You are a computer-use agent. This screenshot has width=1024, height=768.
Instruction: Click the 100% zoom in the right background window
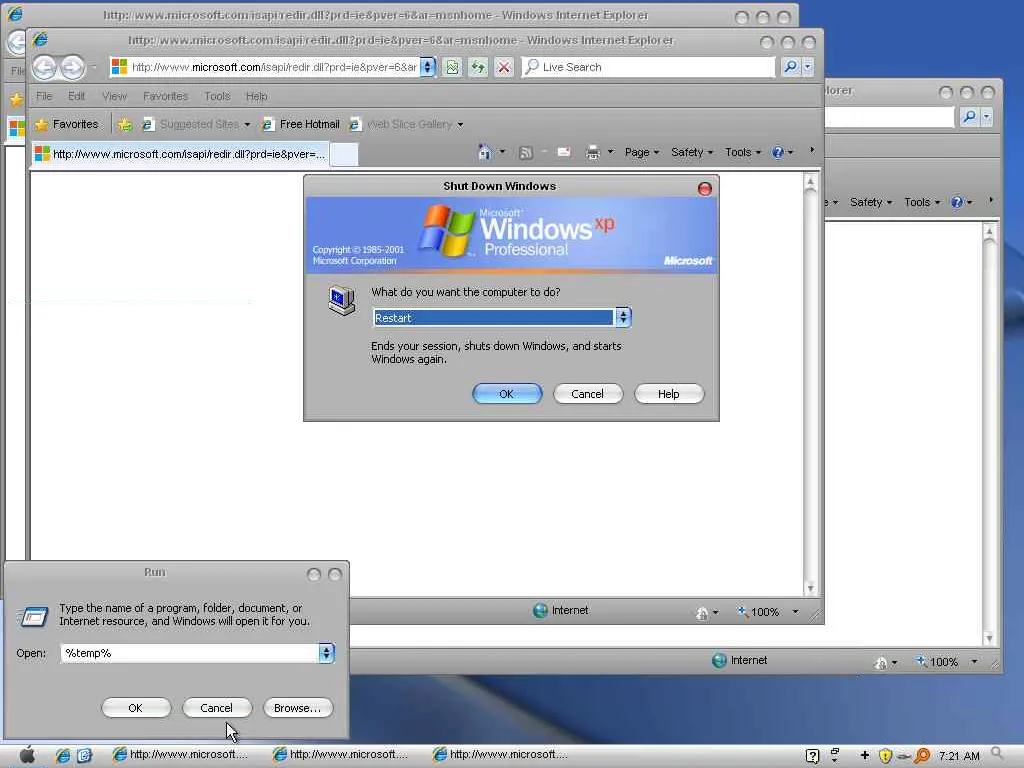tap(944, 662)
